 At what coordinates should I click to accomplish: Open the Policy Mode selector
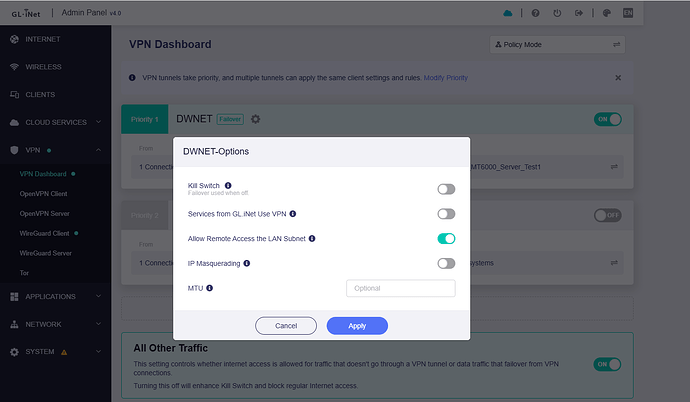(558, 45)
